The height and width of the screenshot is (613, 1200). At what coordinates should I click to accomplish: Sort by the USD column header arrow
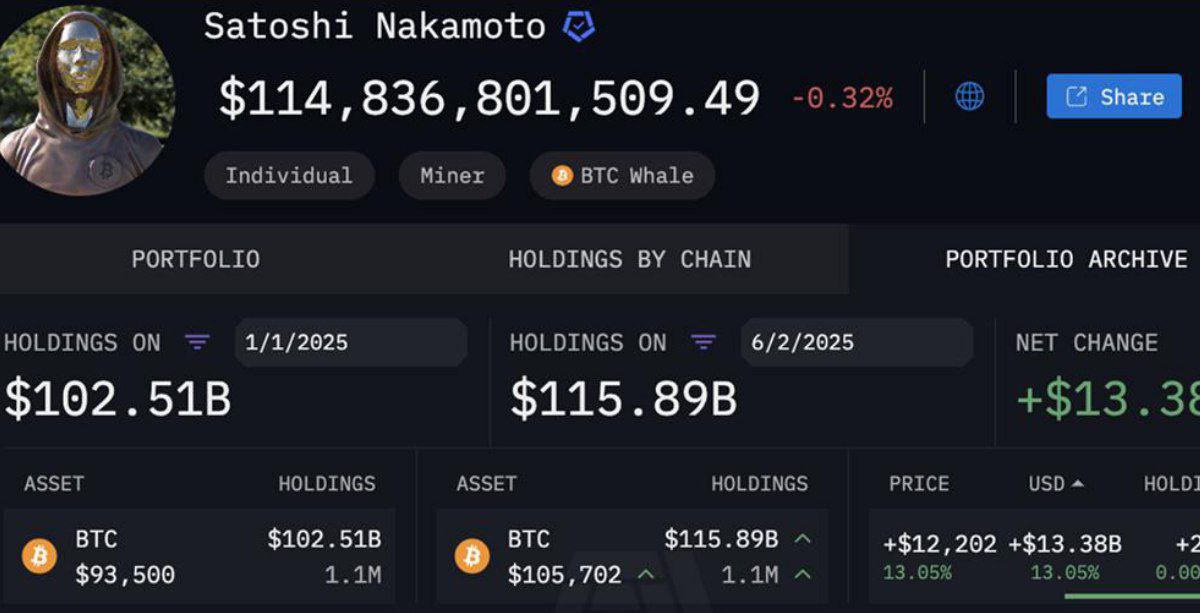[x=1077, y=484]
